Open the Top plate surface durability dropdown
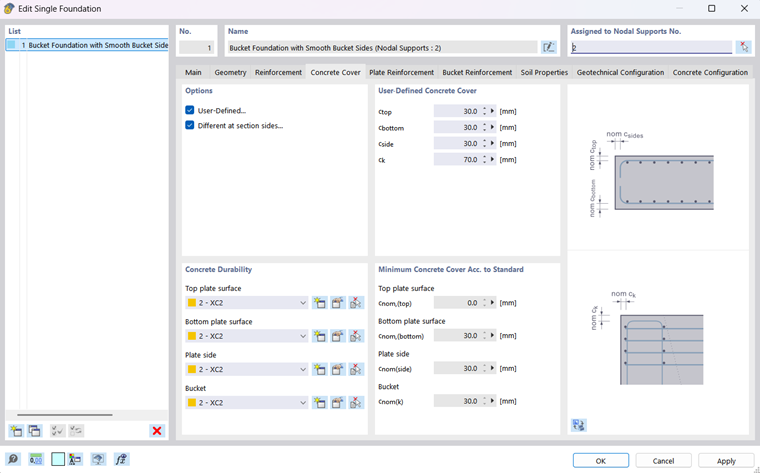760x473 pixels. click(x=247, y=303)
